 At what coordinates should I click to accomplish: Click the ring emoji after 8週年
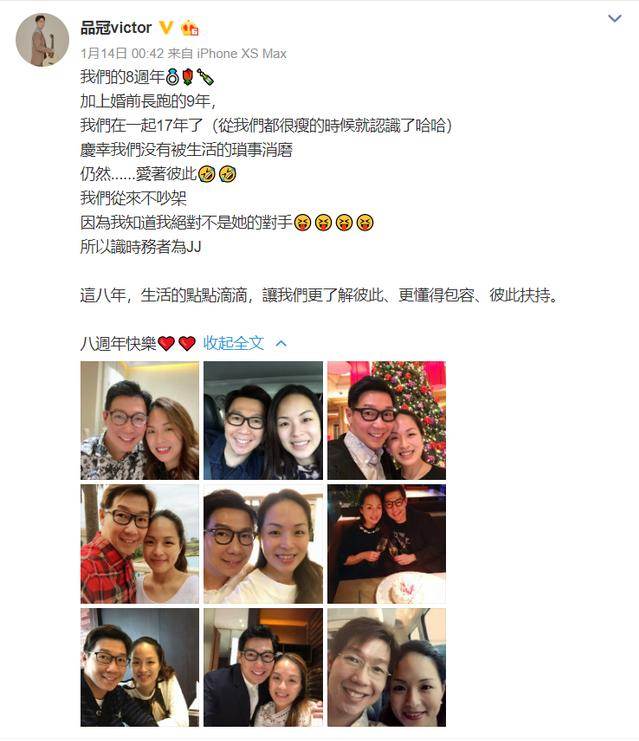coord(172,77)
